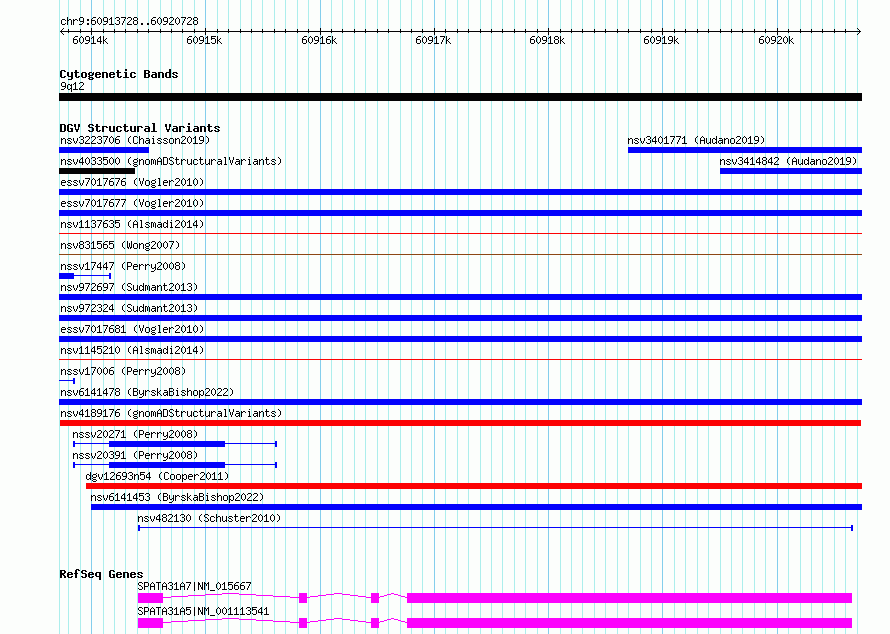Open the DGV Structural Variants track title

(140, 128)
